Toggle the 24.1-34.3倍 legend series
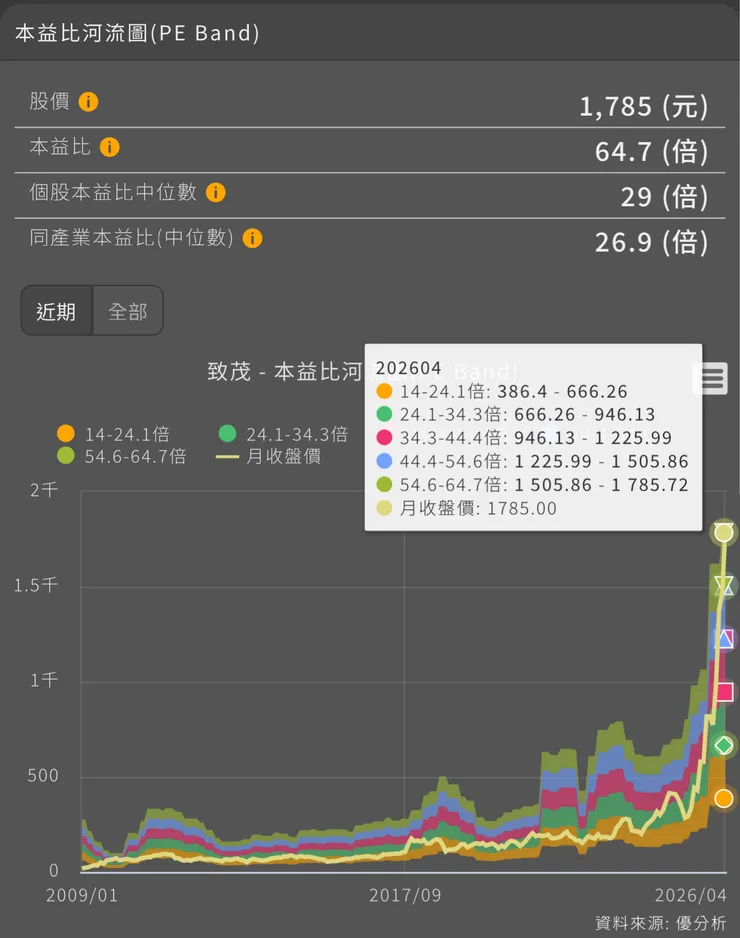This screenshot has width=740, height=938. (x=283, y=434)
